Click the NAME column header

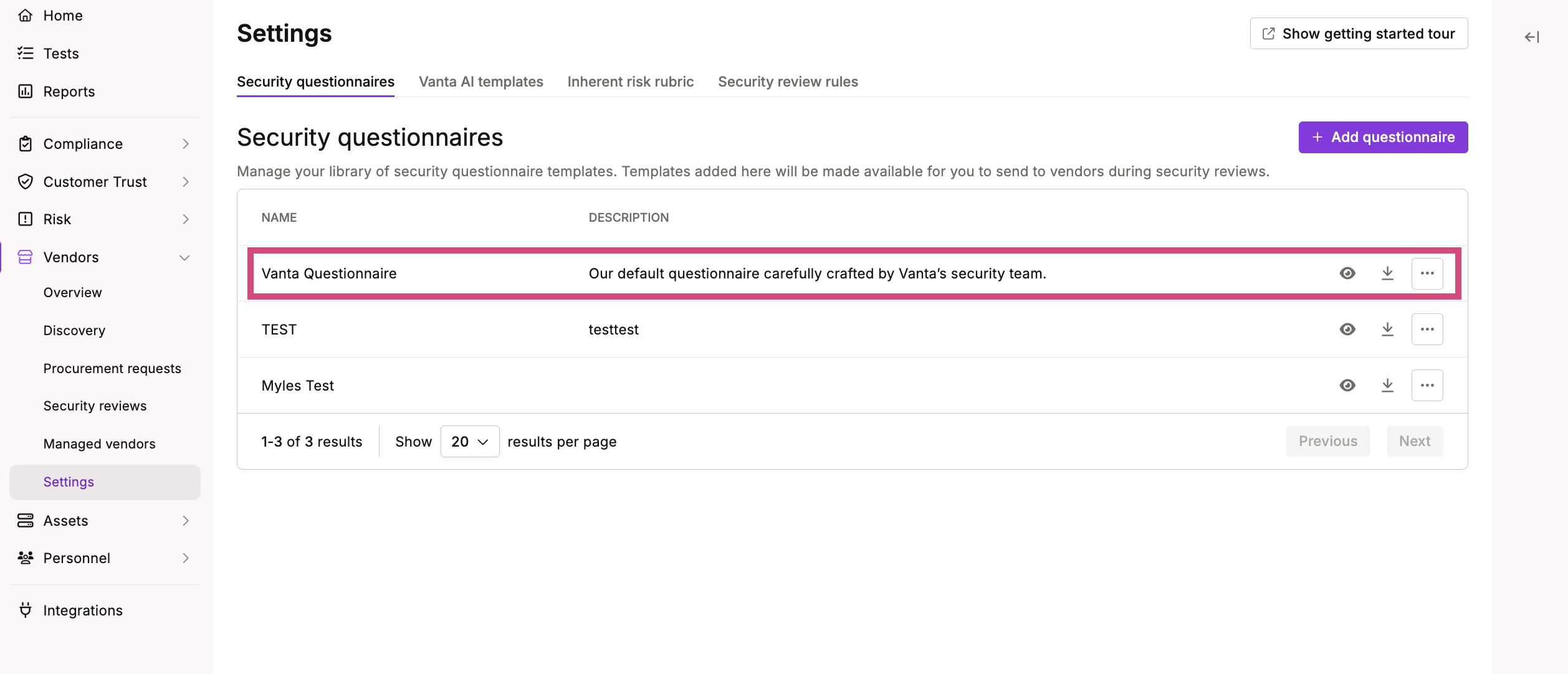click(279, 217)
